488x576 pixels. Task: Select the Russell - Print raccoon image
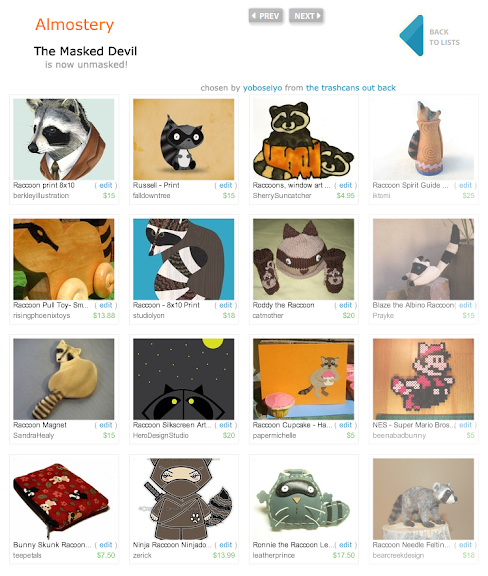183,139
